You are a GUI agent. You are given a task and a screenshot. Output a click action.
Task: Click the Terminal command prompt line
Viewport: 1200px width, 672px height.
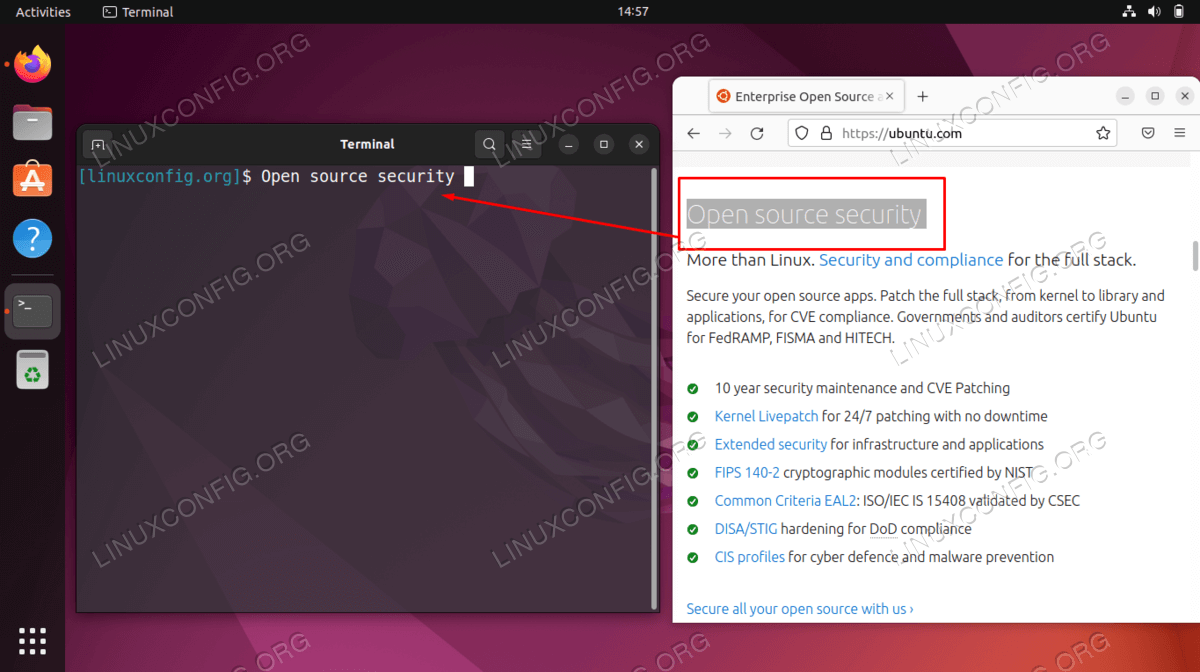[276, 177]
